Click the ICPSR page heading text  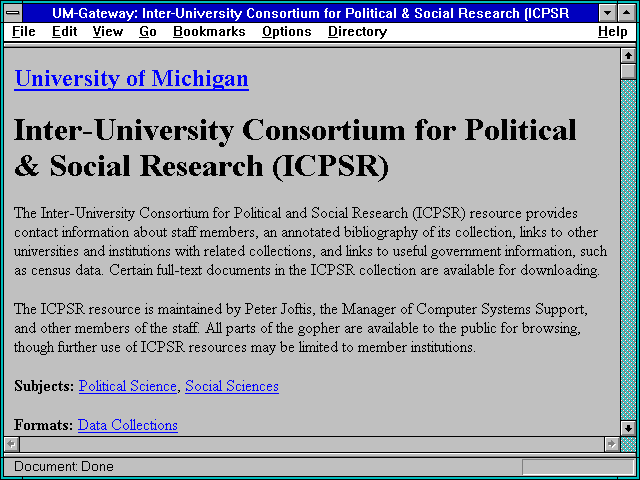295,148
